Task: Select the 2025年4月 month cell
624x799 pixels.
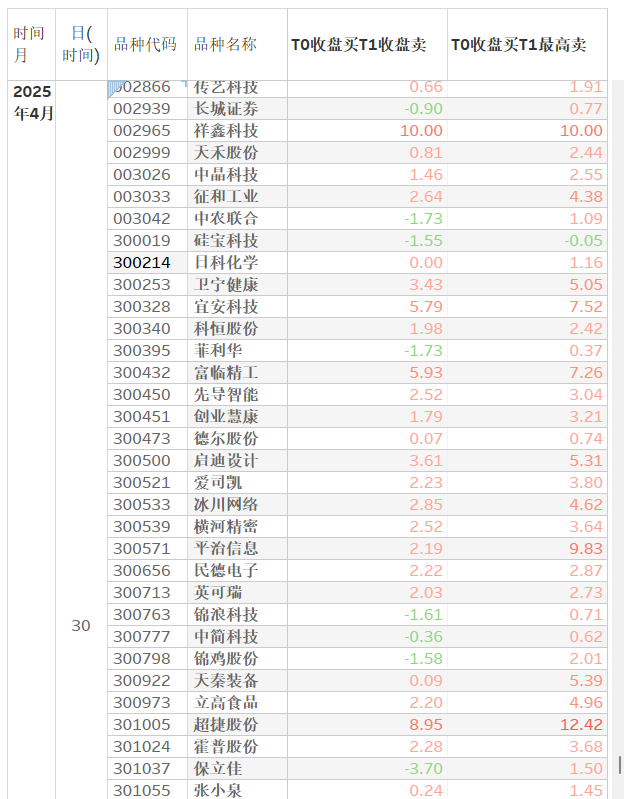Action: pyautogui.click(x=33, y=102)
